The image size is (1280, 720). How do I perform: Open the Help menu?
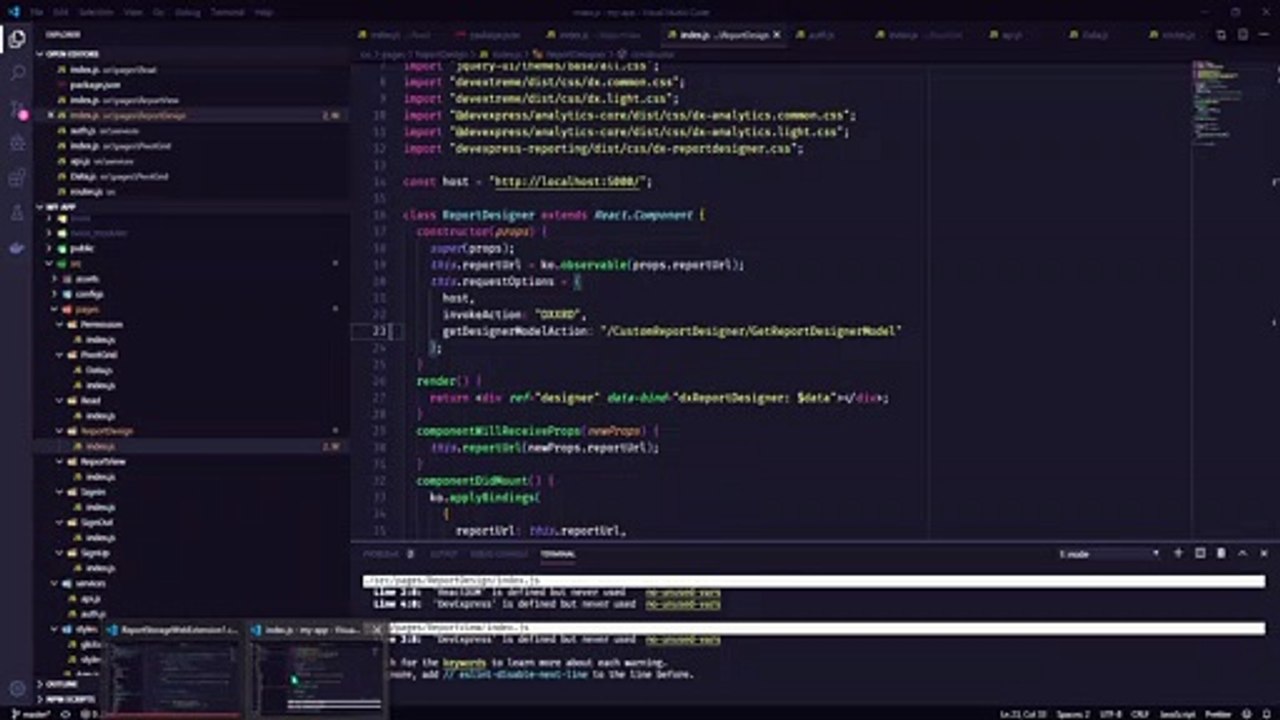pyautogui.click(x=263, y=12)
